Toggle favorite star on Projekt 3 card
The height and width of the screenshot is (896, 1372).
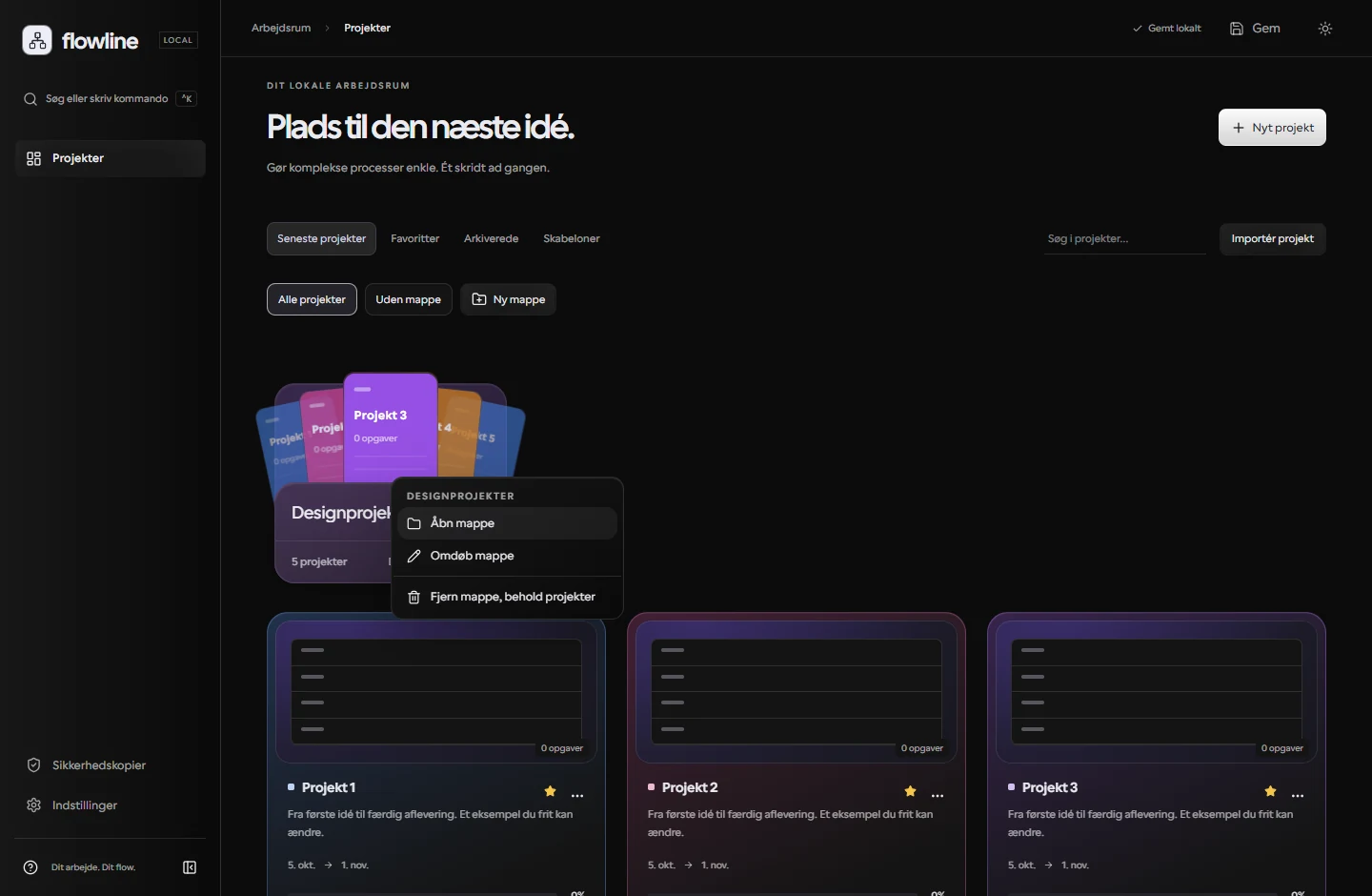(1270, 791)
